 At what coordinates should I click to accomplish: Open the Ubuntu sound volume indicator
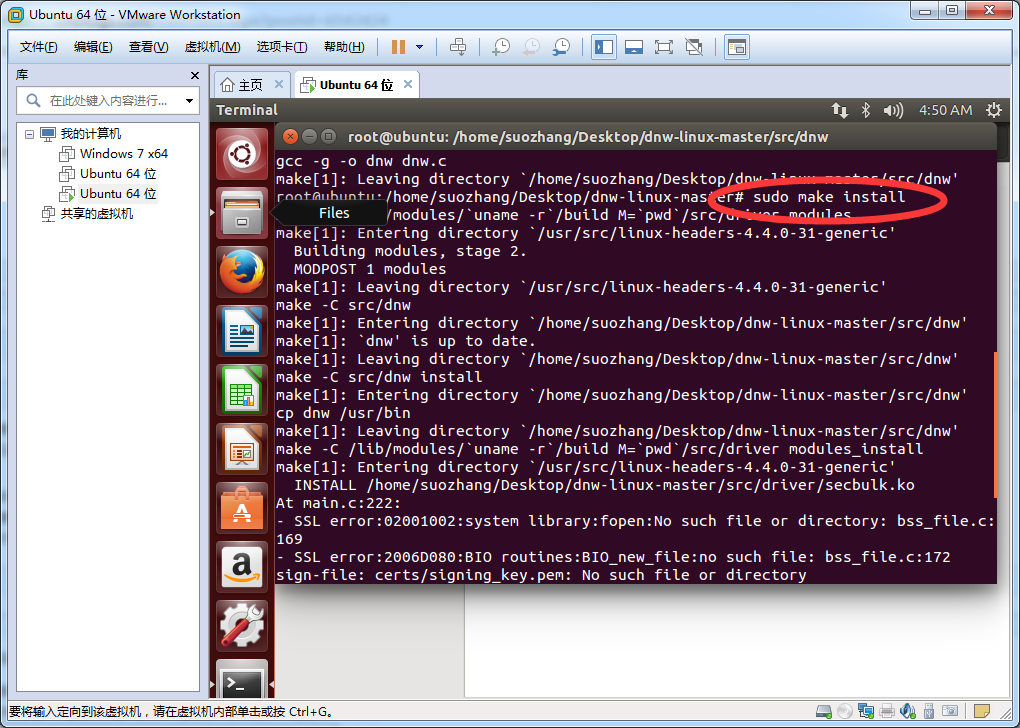(893, 111)
